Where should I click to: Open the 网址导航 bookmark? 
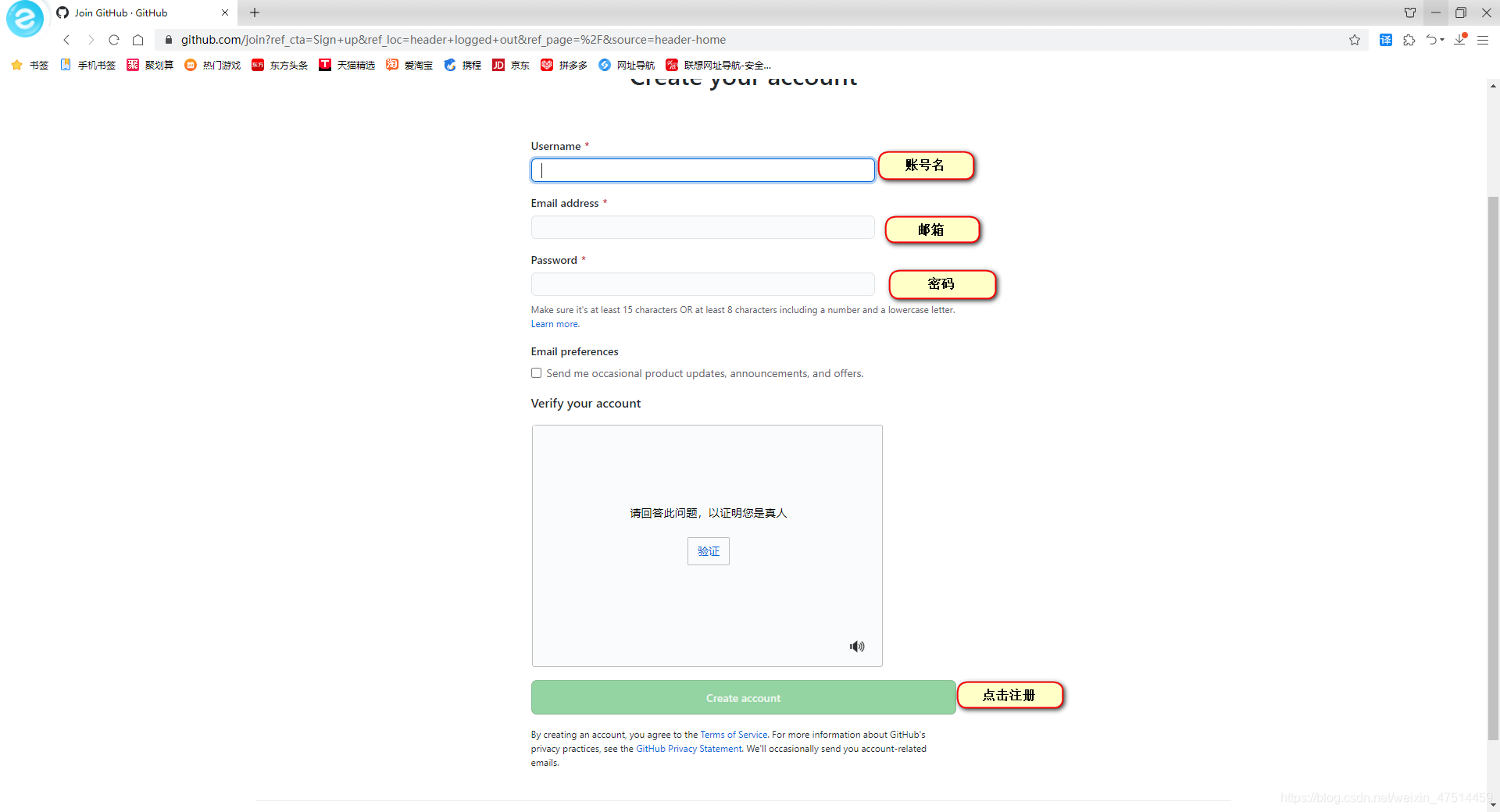pyautogui.click(x=627, y=65)
